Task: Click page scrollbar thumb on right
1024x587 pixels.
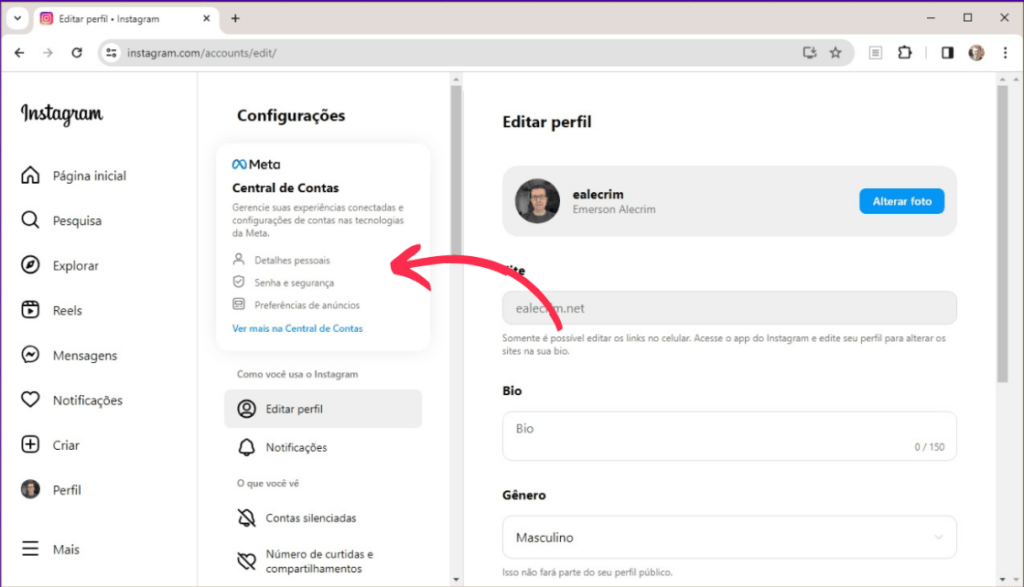Action: [x=1002, y=234]
